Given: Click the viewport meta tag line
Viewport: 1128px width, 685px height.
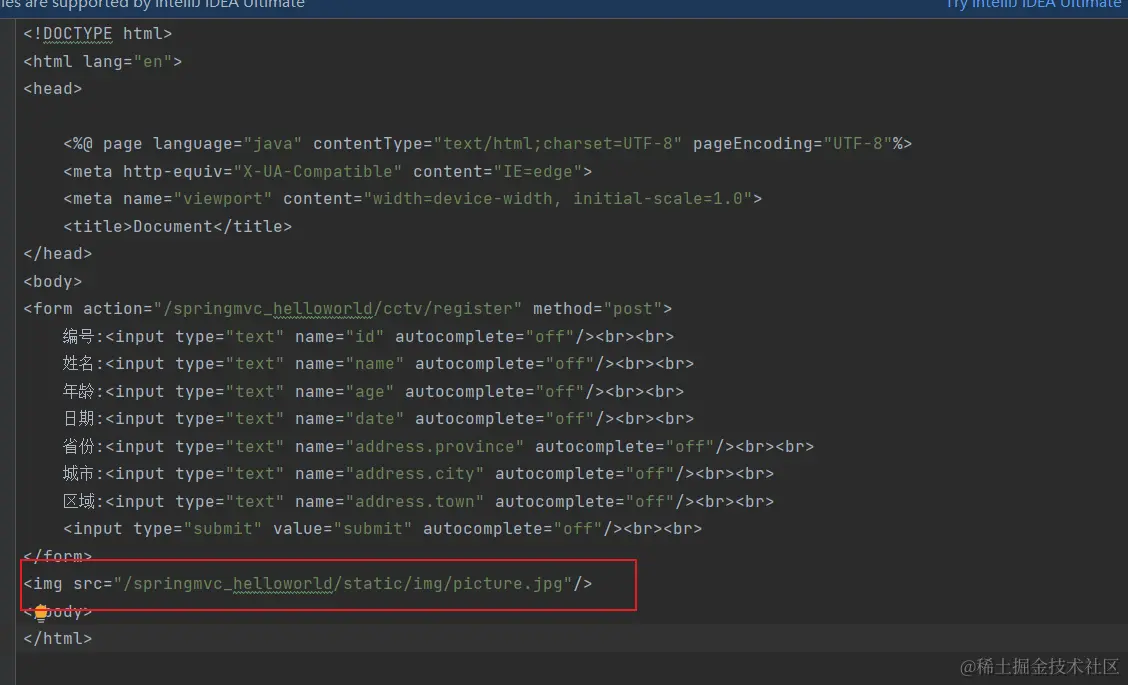Looking at the screenshot, I should pyautogui.click(x=412, y=199).
